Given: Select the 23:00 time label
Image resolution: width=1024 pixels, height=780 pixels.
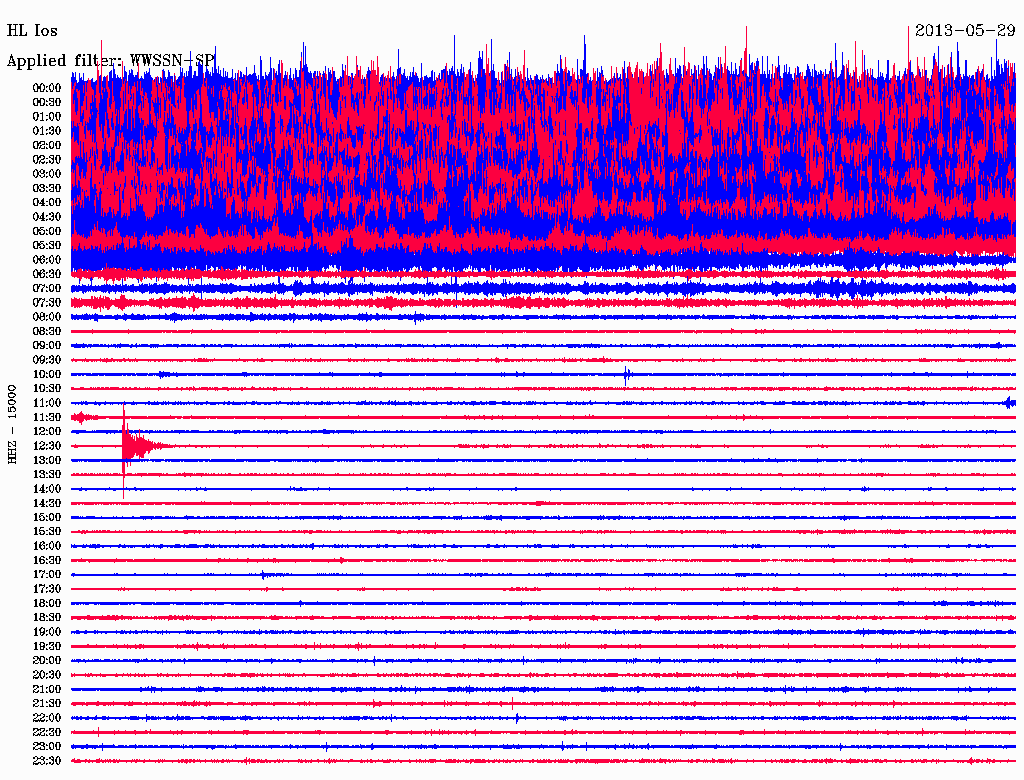Looking at the screenshot, I should click(x=46, y=747).
